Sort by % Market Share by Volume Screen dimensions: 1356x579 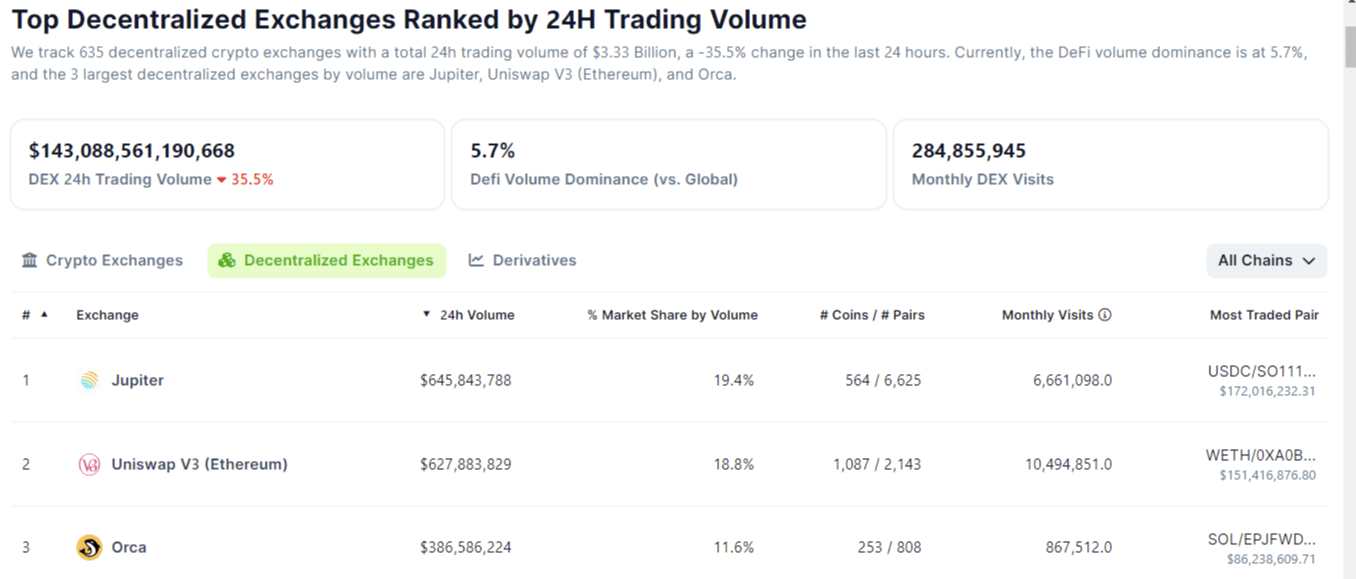pos(672,315)
